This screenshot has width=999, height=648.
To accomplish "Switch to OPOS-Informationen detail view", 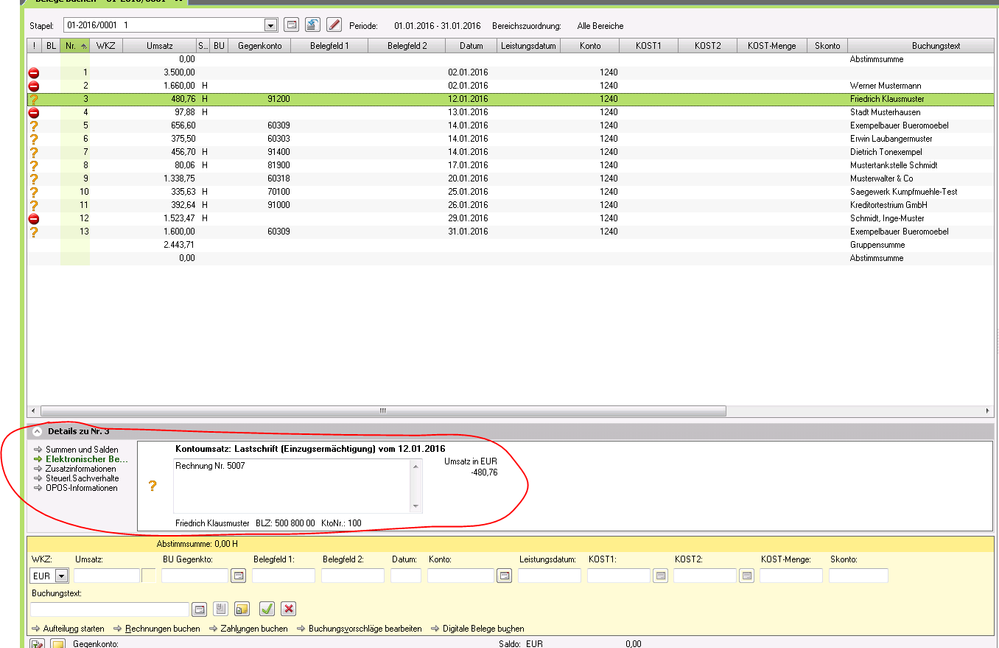I will [x=81, y=488].
